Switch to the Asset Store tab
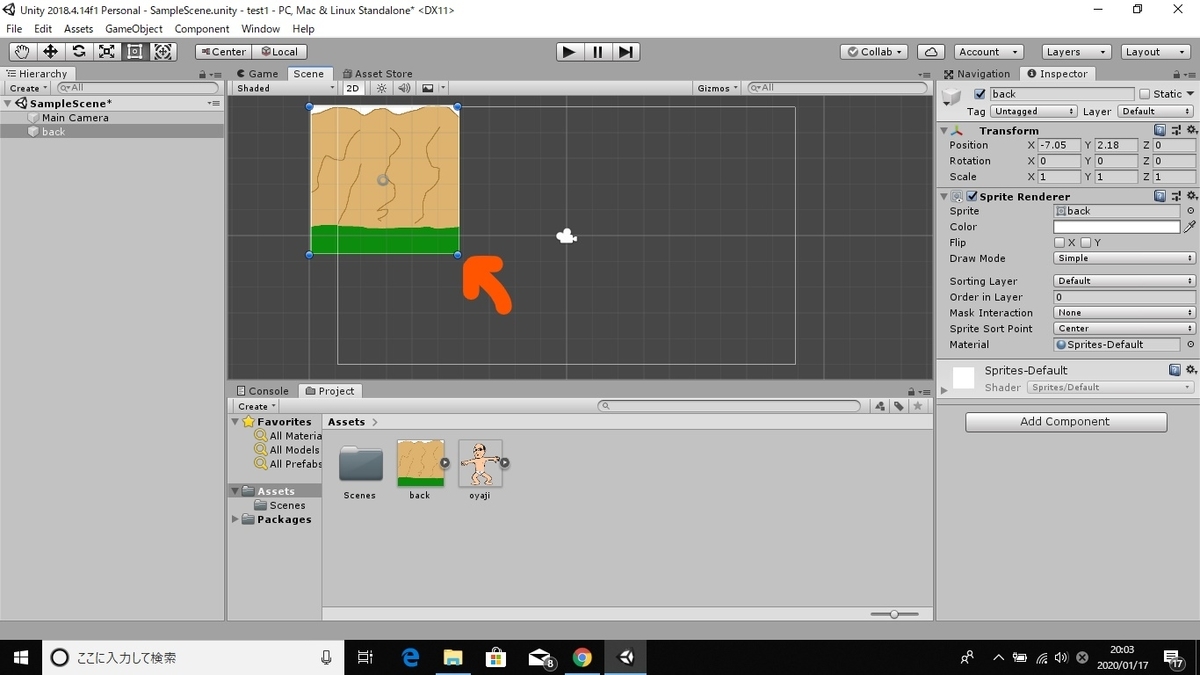 click(376, 73)
